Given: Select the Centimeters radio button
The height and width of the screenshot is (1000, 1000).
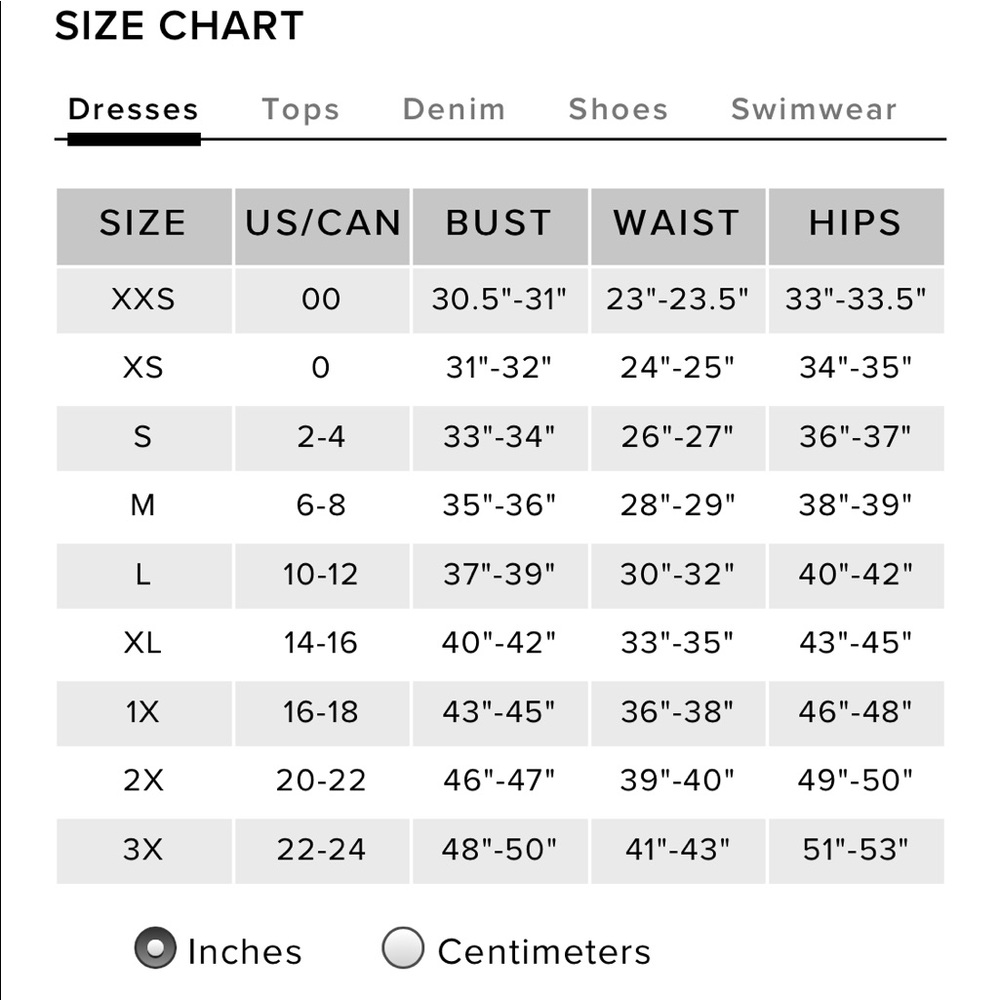Looking at the screenshot, I should pos(402,948).
